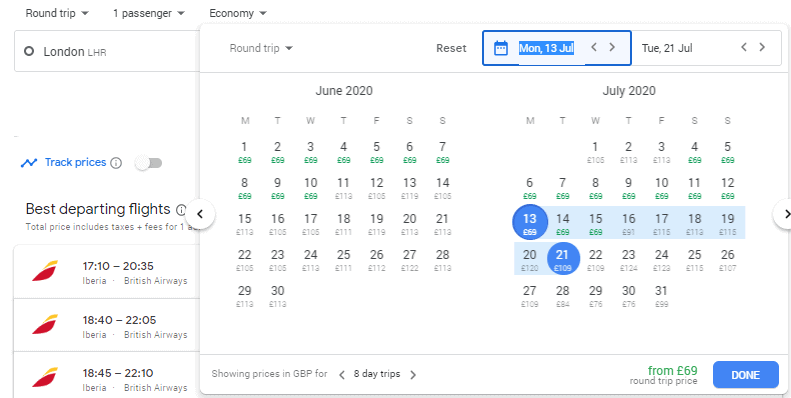
Task: Select the 17:10 – 20:35 Iberia flight
Action: [107, 272]
